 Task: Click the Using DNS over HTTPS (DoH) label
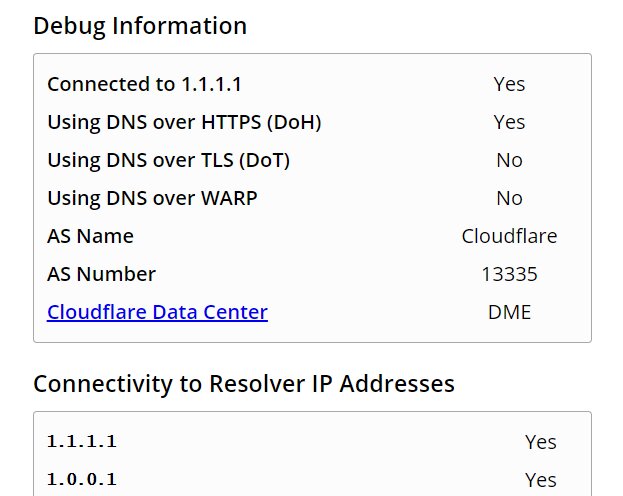tap(184, 122)
